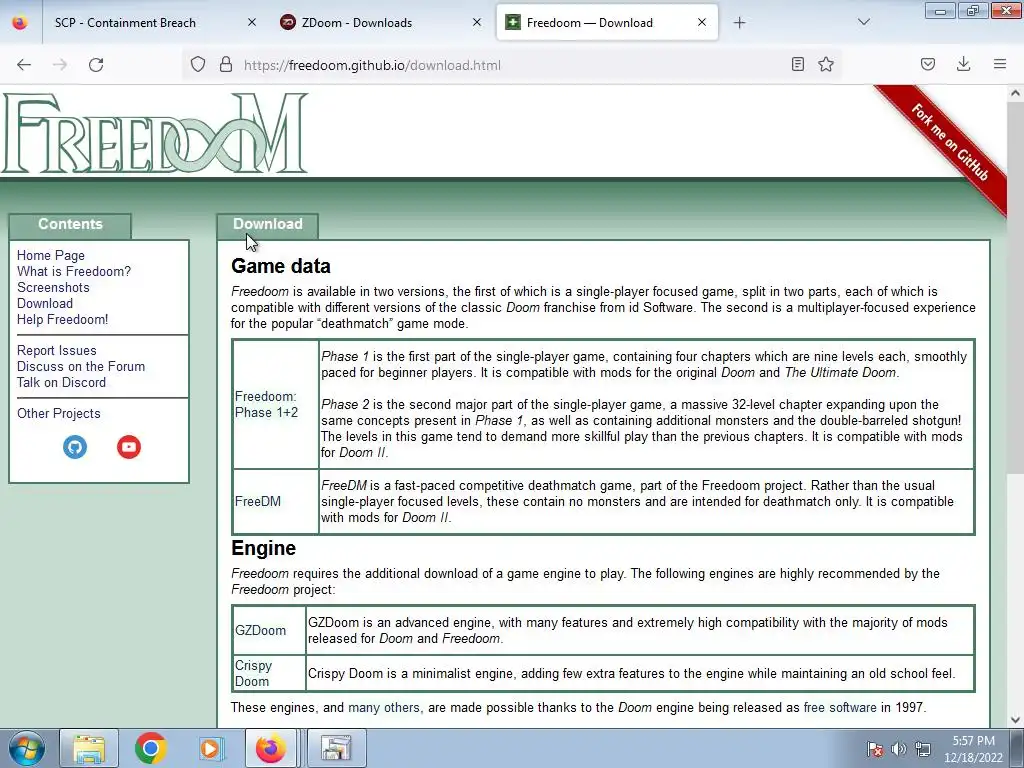1024x768 pixels.
Task: Open GZDoom engine link
Action: (260, 630)
